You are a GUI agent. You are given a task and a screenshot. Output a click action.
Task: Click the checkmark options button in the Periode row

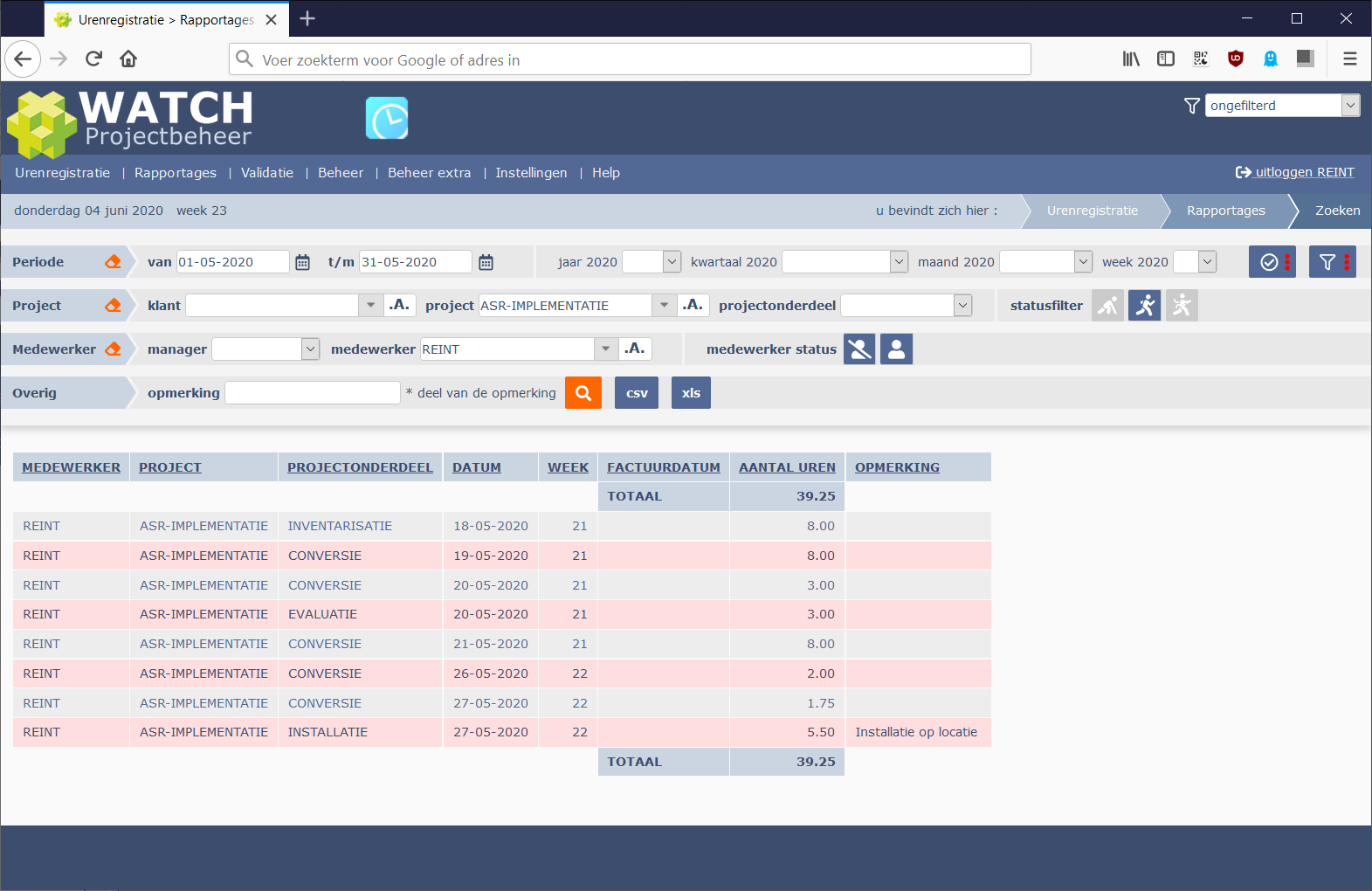1272,262
